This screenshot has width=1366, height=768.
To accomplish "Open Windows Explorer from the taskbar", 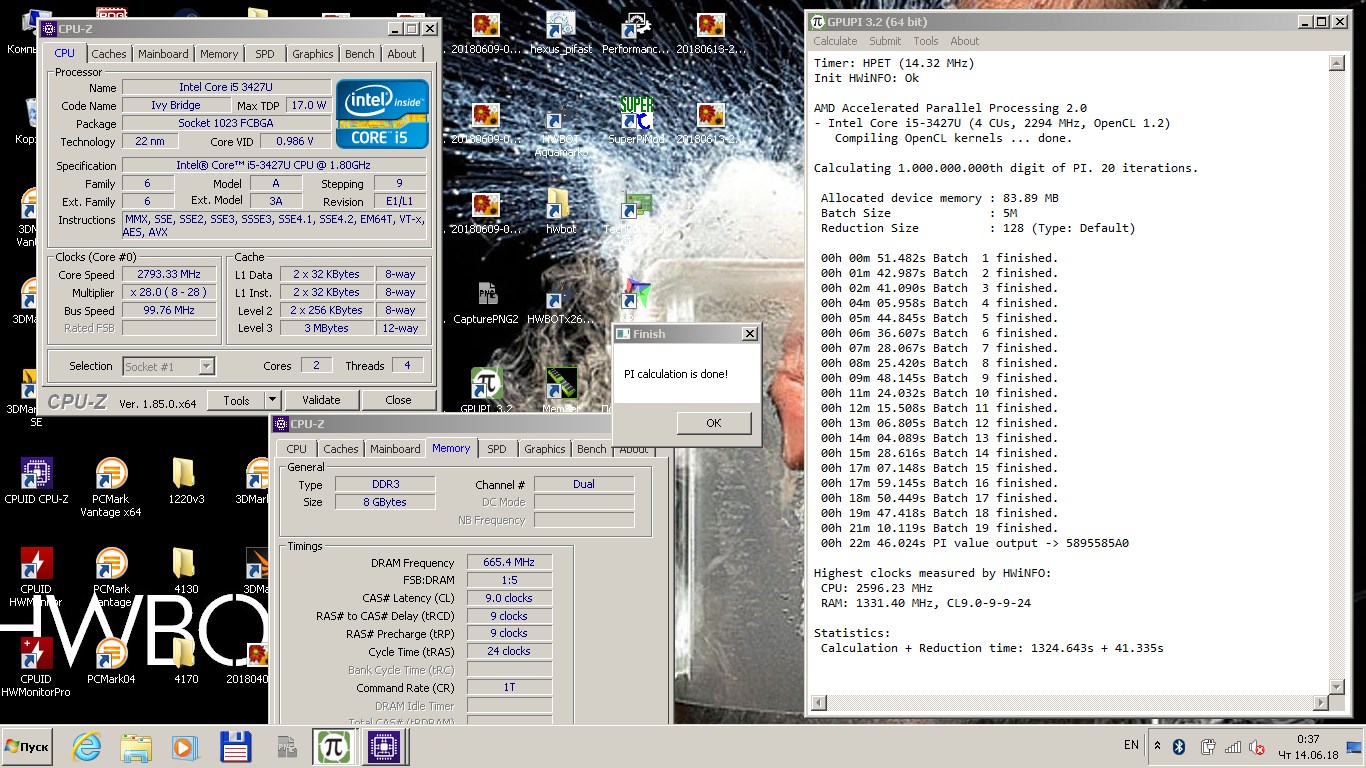I will pyautogui.click(x=135, y=746).
